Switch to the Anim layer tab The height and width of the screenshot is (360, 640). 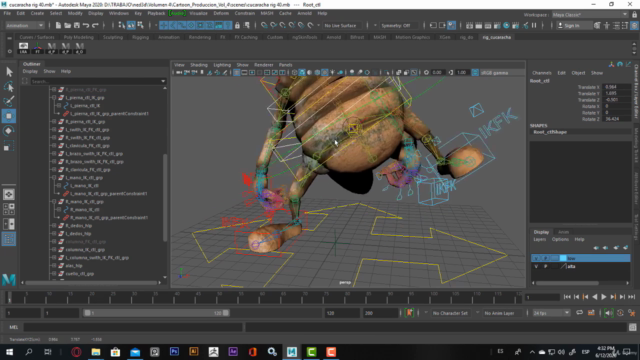(x=563, y=232)
